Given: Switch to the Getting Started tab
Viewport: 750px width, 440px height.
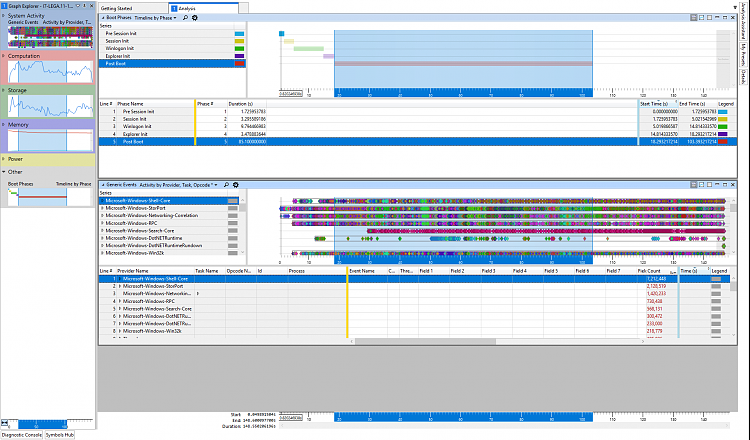Looking at the screenshot, I should click(x=133, y=8).
